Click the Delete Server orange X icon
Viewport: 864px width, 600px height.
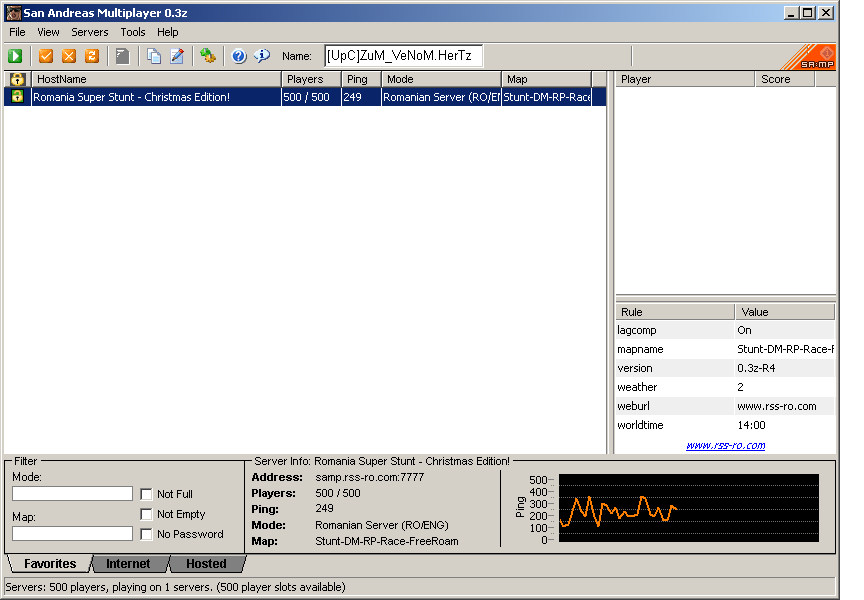[69, 56]
